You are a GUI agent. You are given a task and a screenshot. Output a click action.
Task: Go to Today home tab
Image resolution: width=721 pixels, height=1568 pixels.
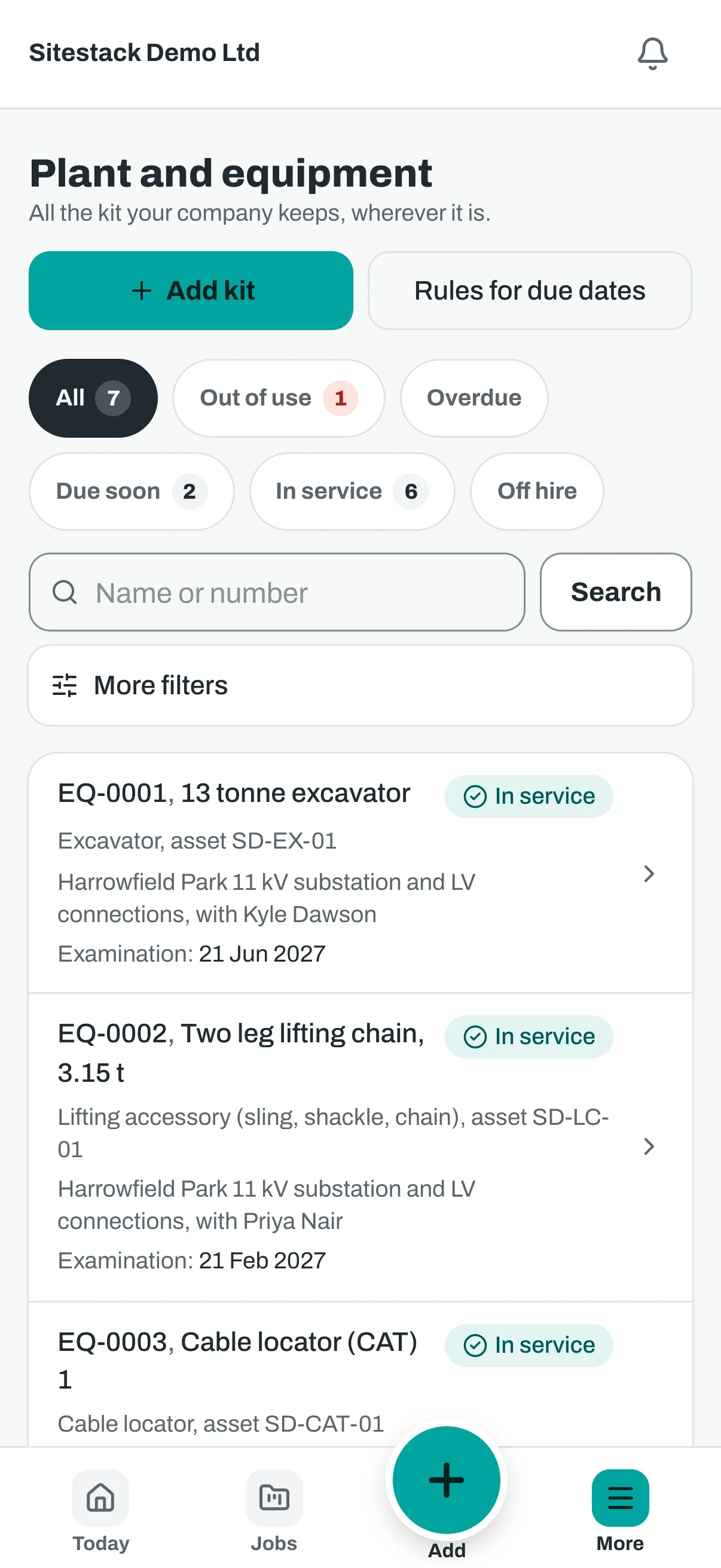pos(100,1512)
